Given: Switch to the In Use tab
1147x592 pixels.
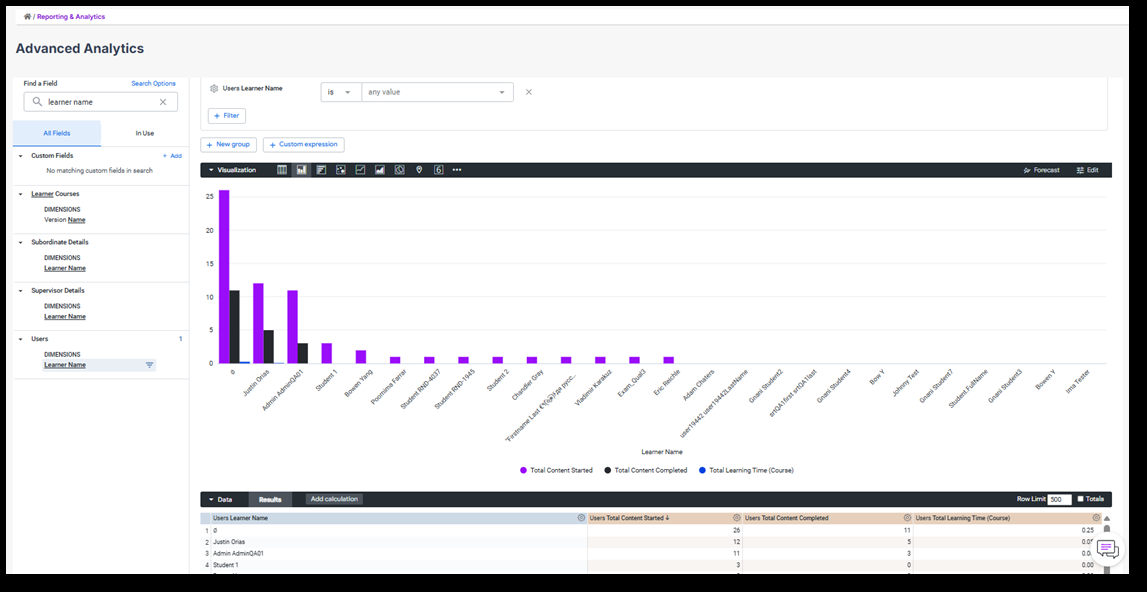Looking at the screenshot, I should (x=145, y=133).
